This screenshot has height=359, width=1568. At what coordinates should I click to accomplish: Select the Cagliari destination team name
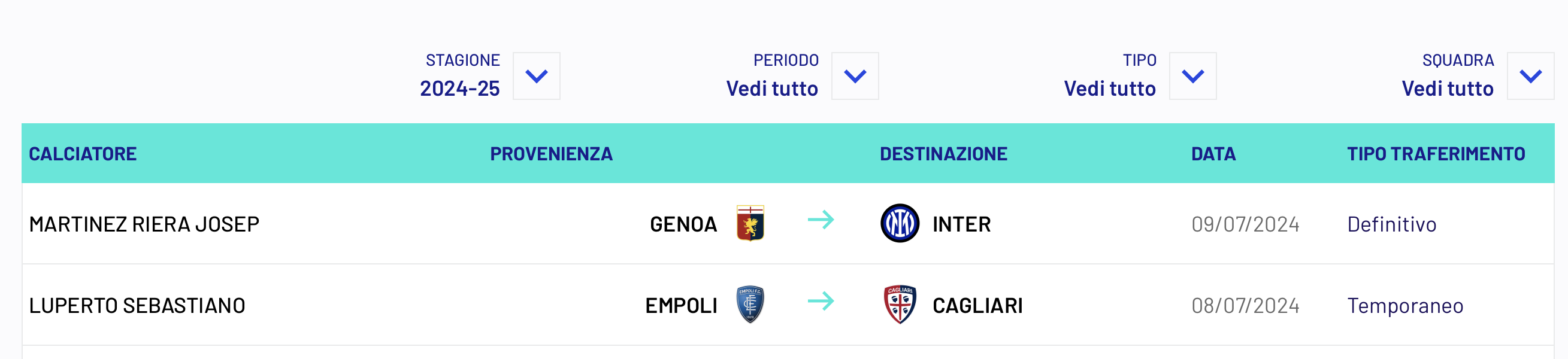point(977,306)
